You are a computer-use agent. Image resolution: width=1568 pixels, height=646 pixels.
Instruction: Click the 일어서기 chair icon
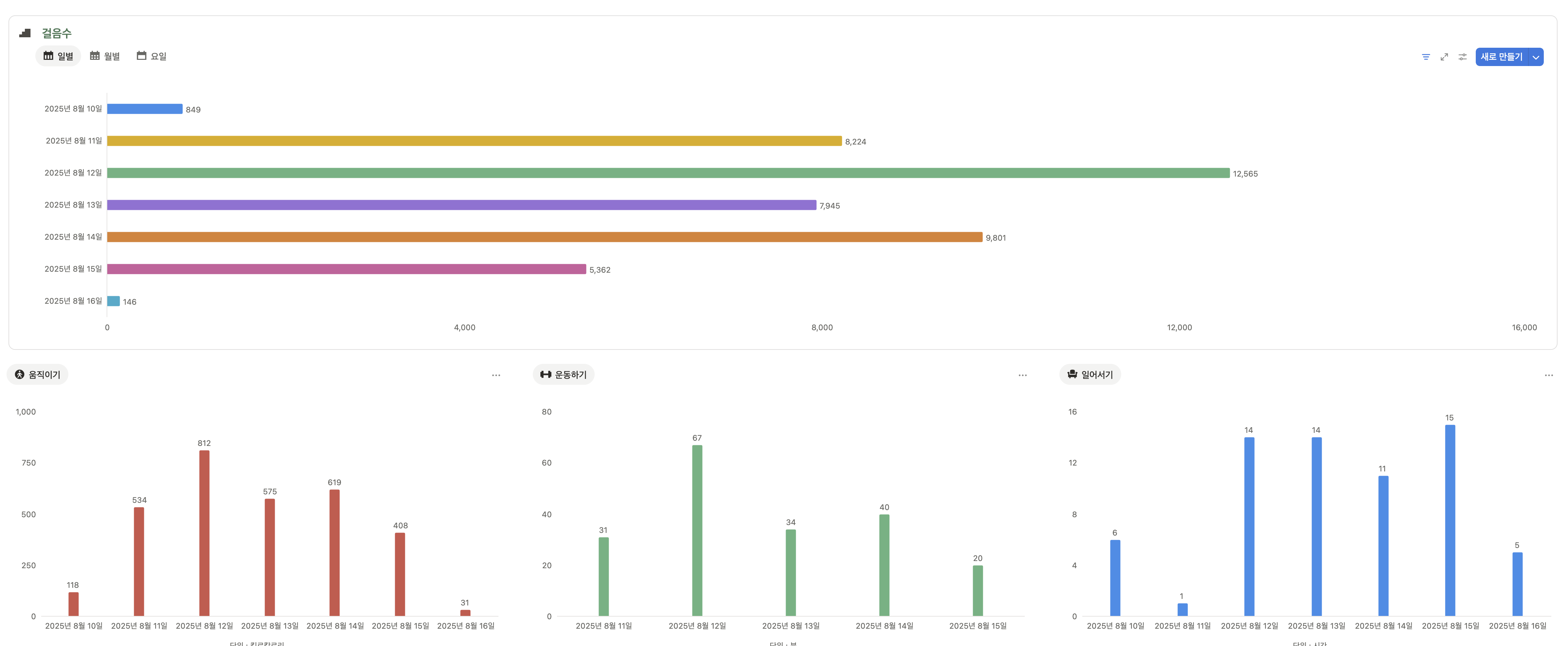1072,374
